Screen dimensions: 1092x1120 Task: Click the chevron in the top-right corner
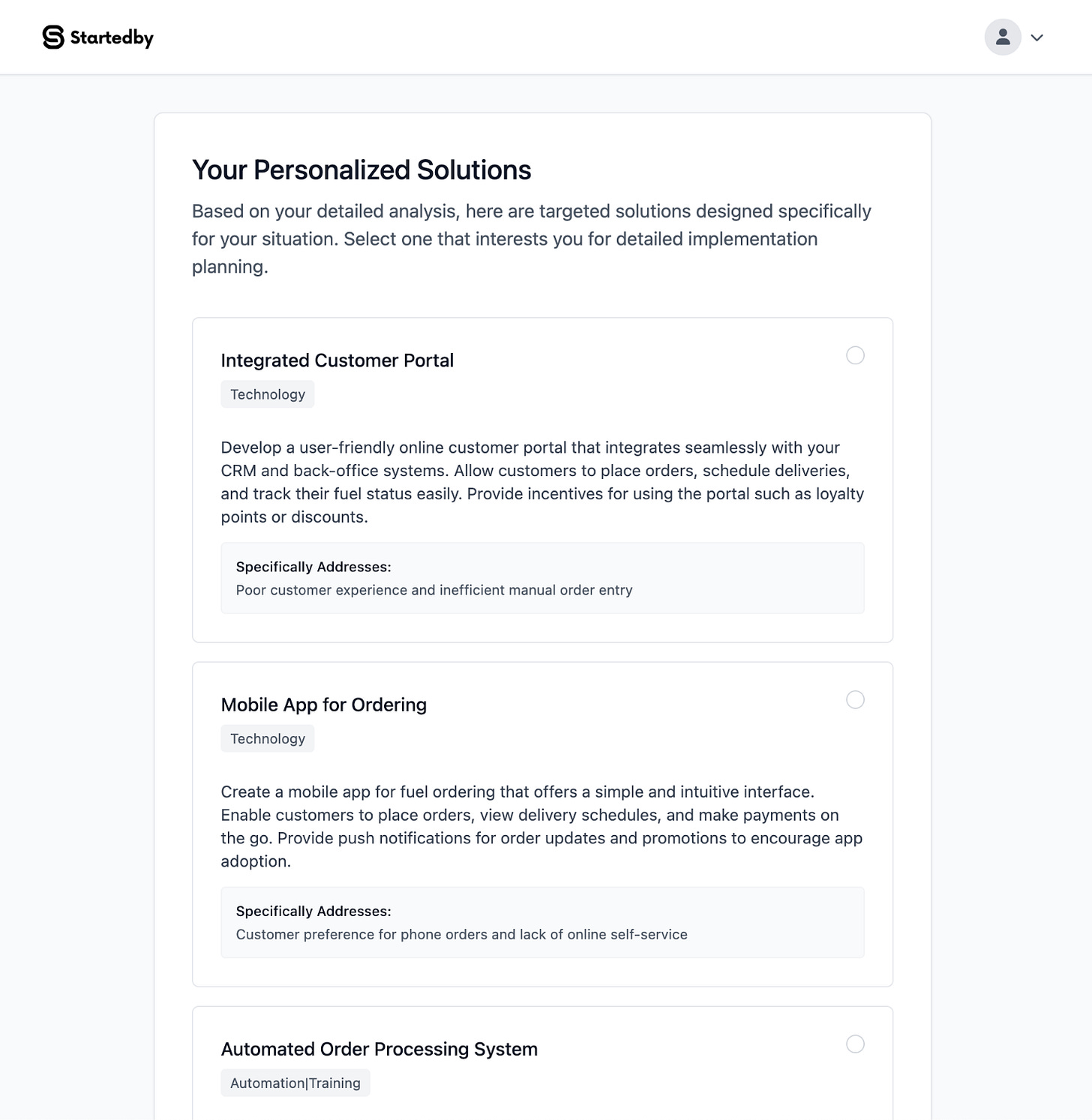coord(1037,37)
